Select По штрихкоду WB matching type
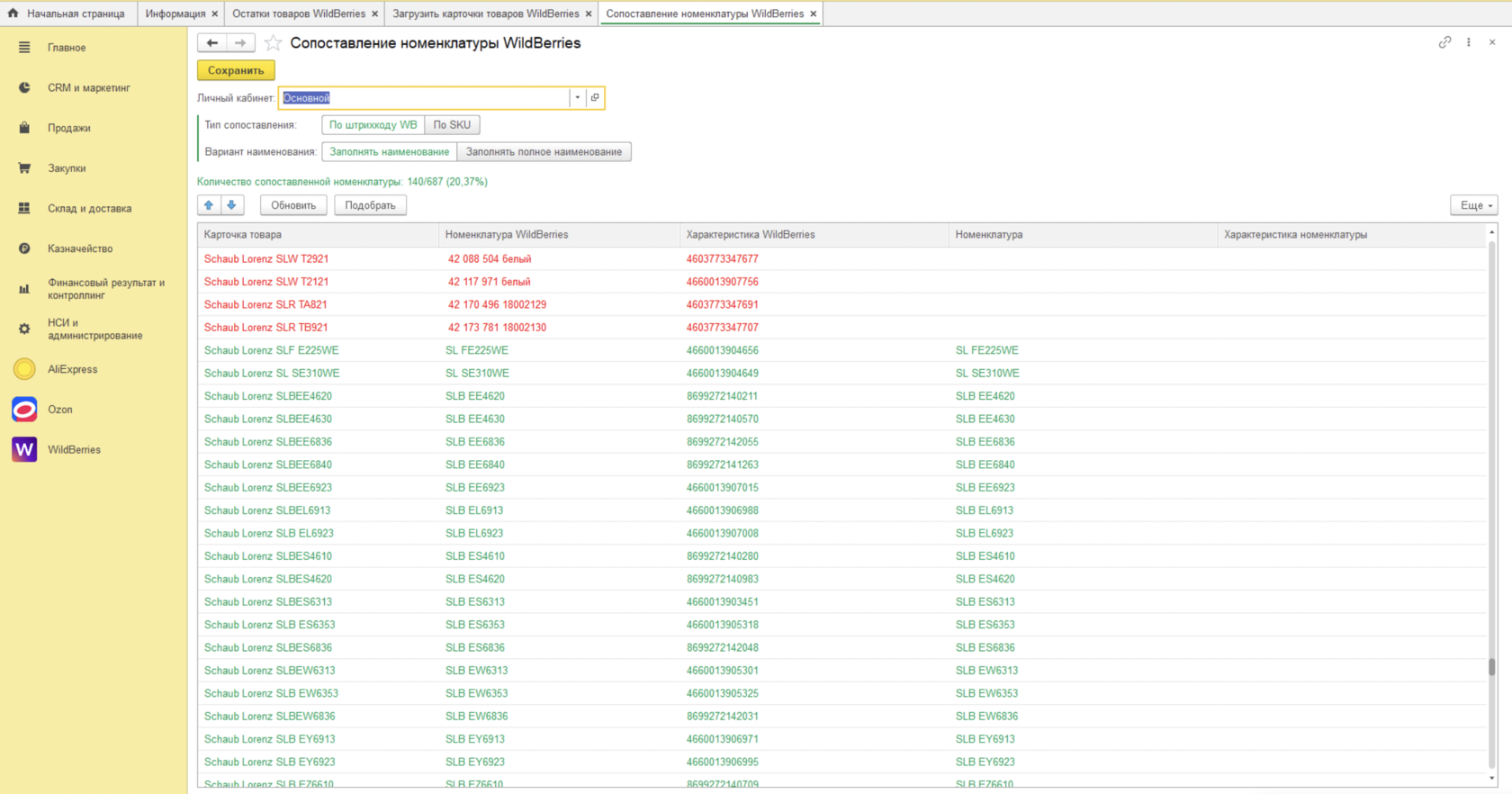The width and height of the screenshot is (1512, 794). pos(373,125)
